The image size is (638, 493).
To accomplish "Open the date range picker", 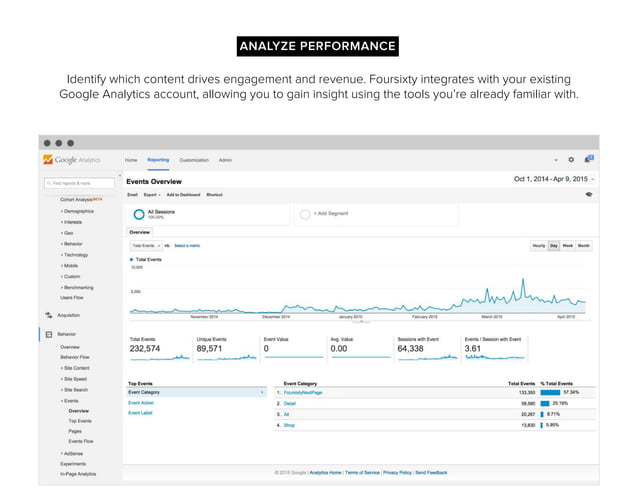I will [555, 180].
